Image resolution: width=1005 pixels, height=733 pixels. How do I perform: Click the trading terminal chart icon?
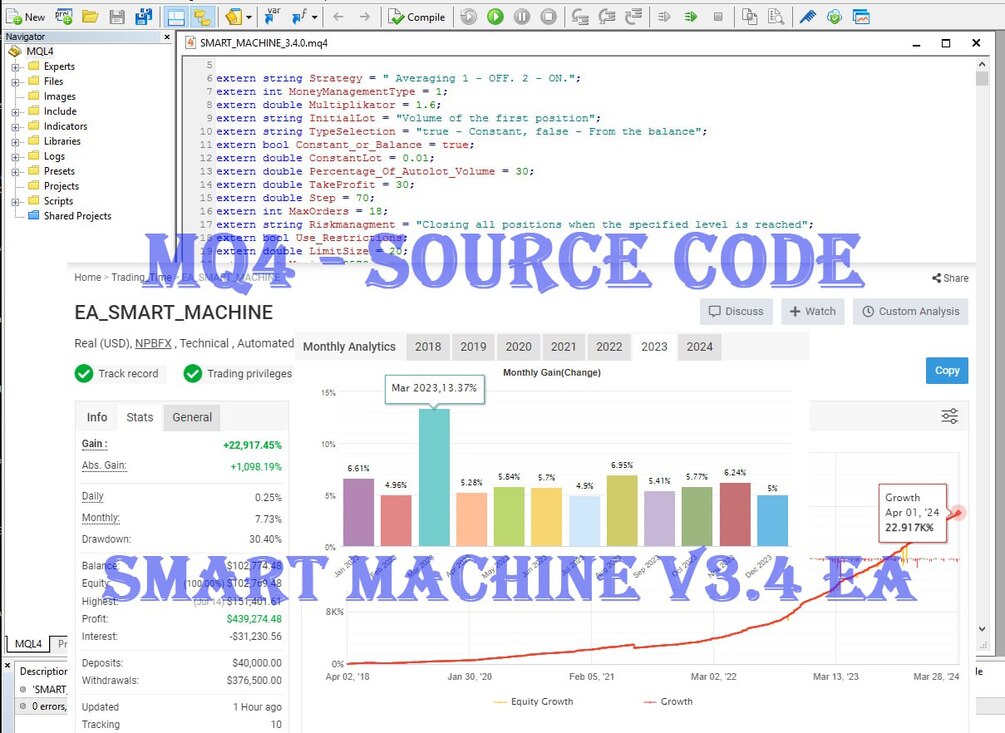[x=861, y=17]
